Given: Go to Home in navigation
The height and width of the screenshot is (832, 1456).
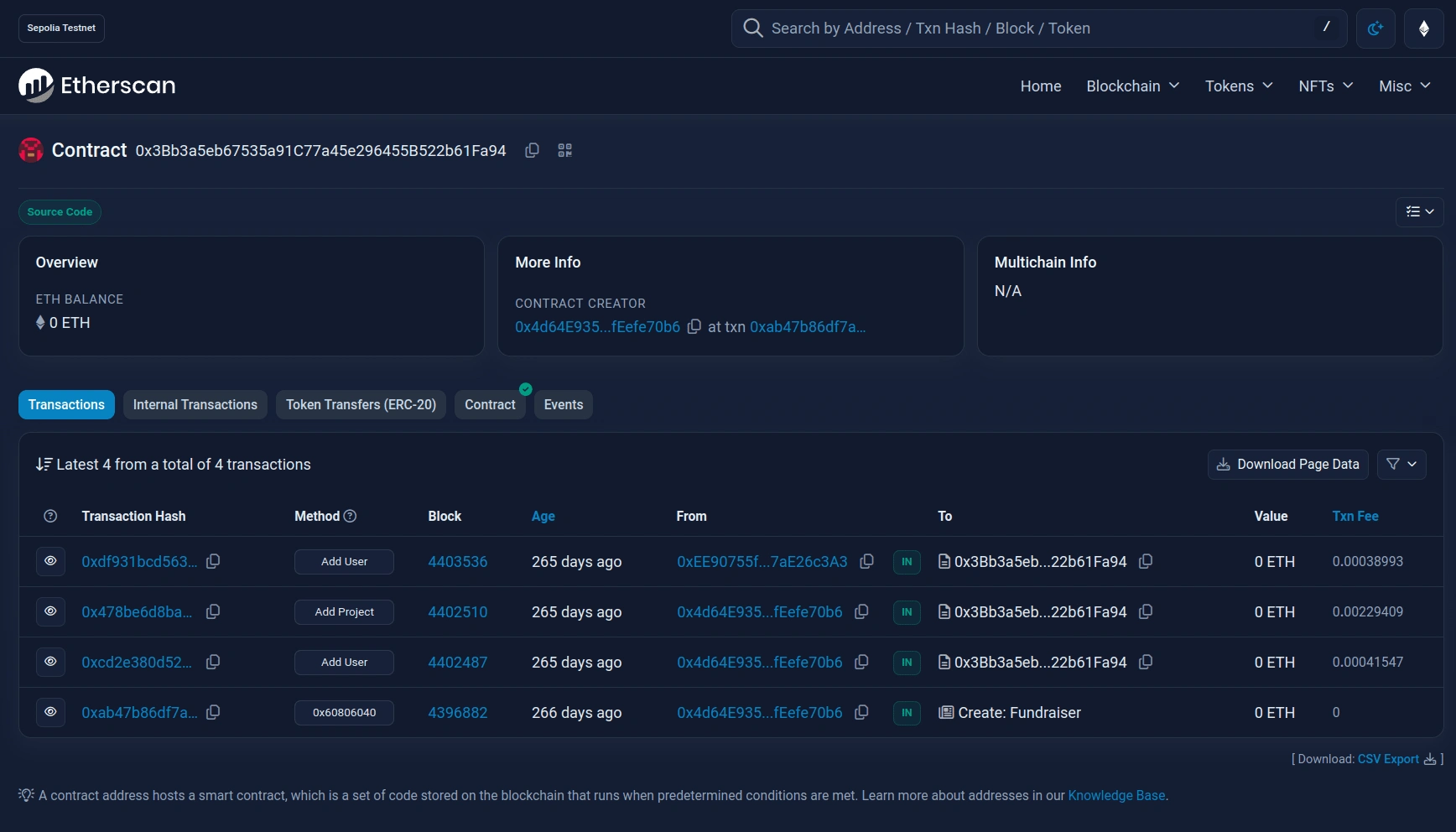Looking at the screenshot, I should click(x=1041, y=86).
